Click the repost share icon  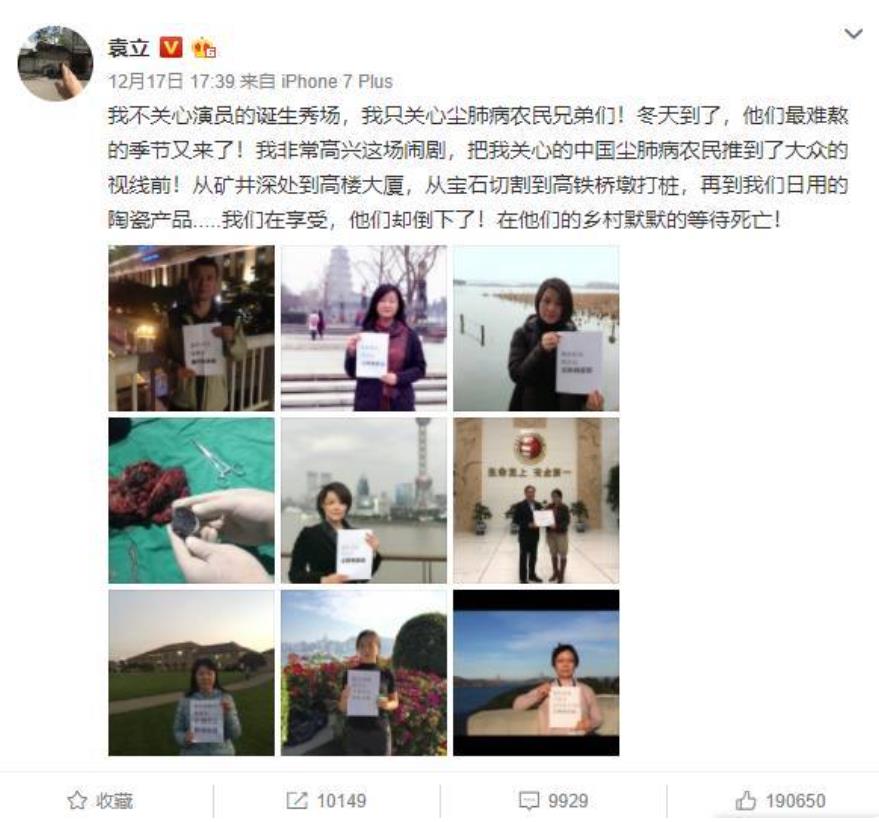[x=297, y=800]
